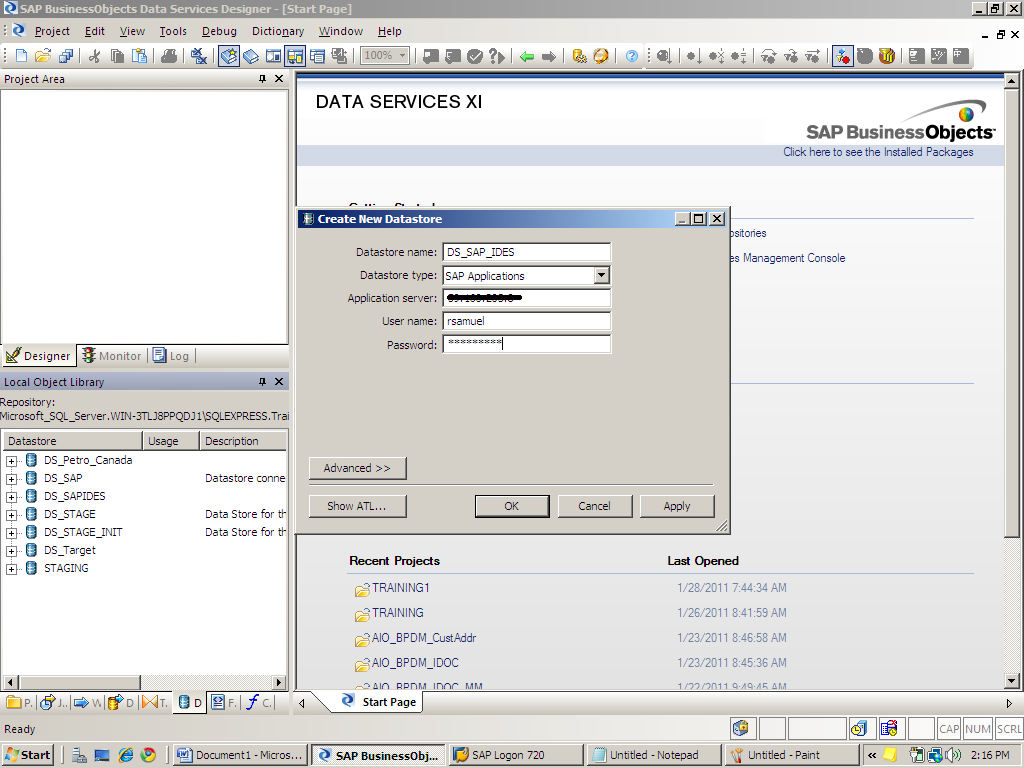Viewport: 1024px width, 768px height.
Task: Open the Custom Functions tab
Action: pyautogui.click(x=259, y=703)
